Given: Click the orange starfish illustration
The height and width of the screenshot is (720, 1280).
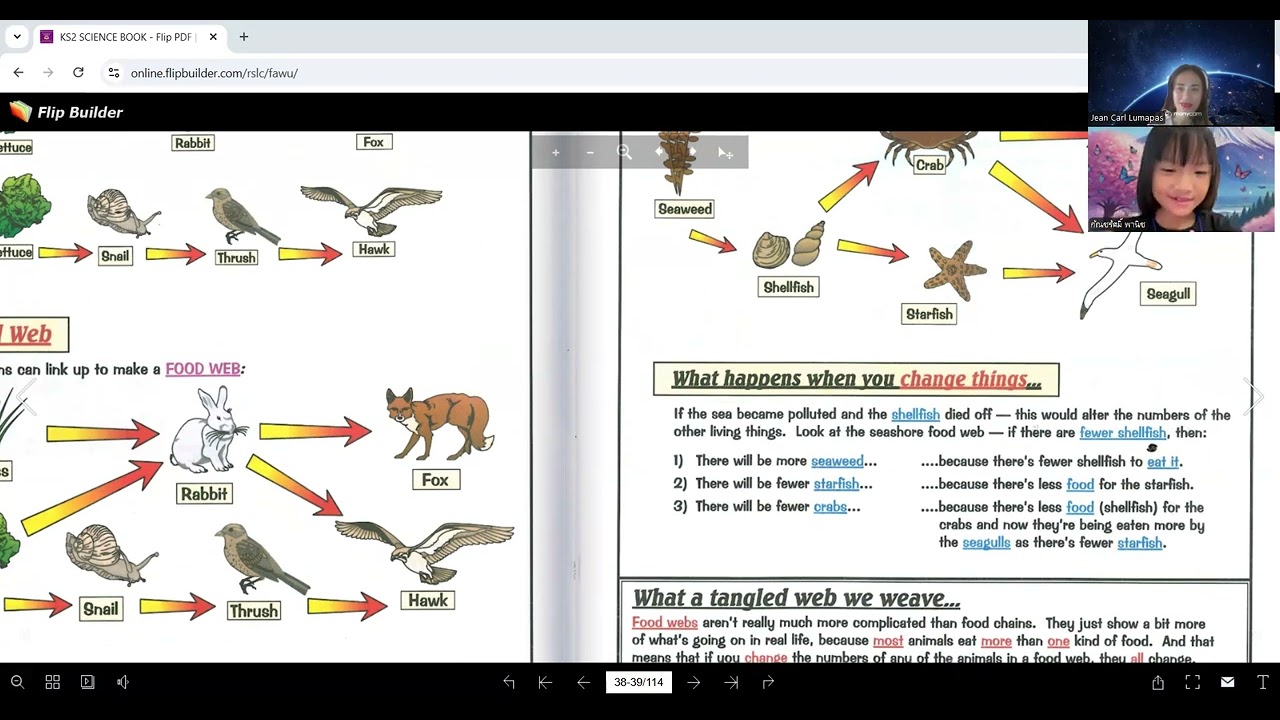Looking at the screenshot, I should tap(954, 270).
